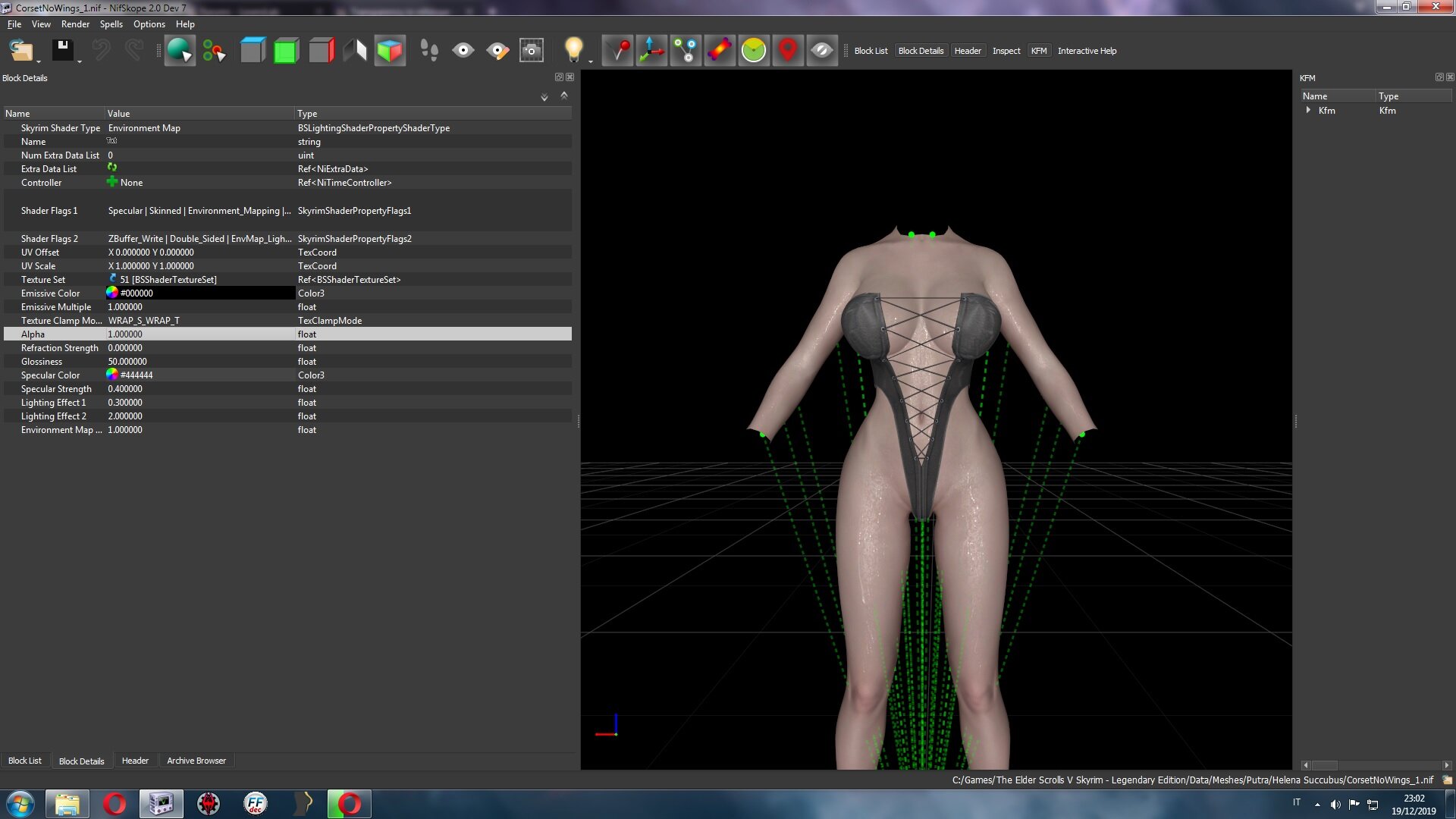Select the Glossiness value 50.000000
The image size is (1456, 819).
click(x=127, y=362)
